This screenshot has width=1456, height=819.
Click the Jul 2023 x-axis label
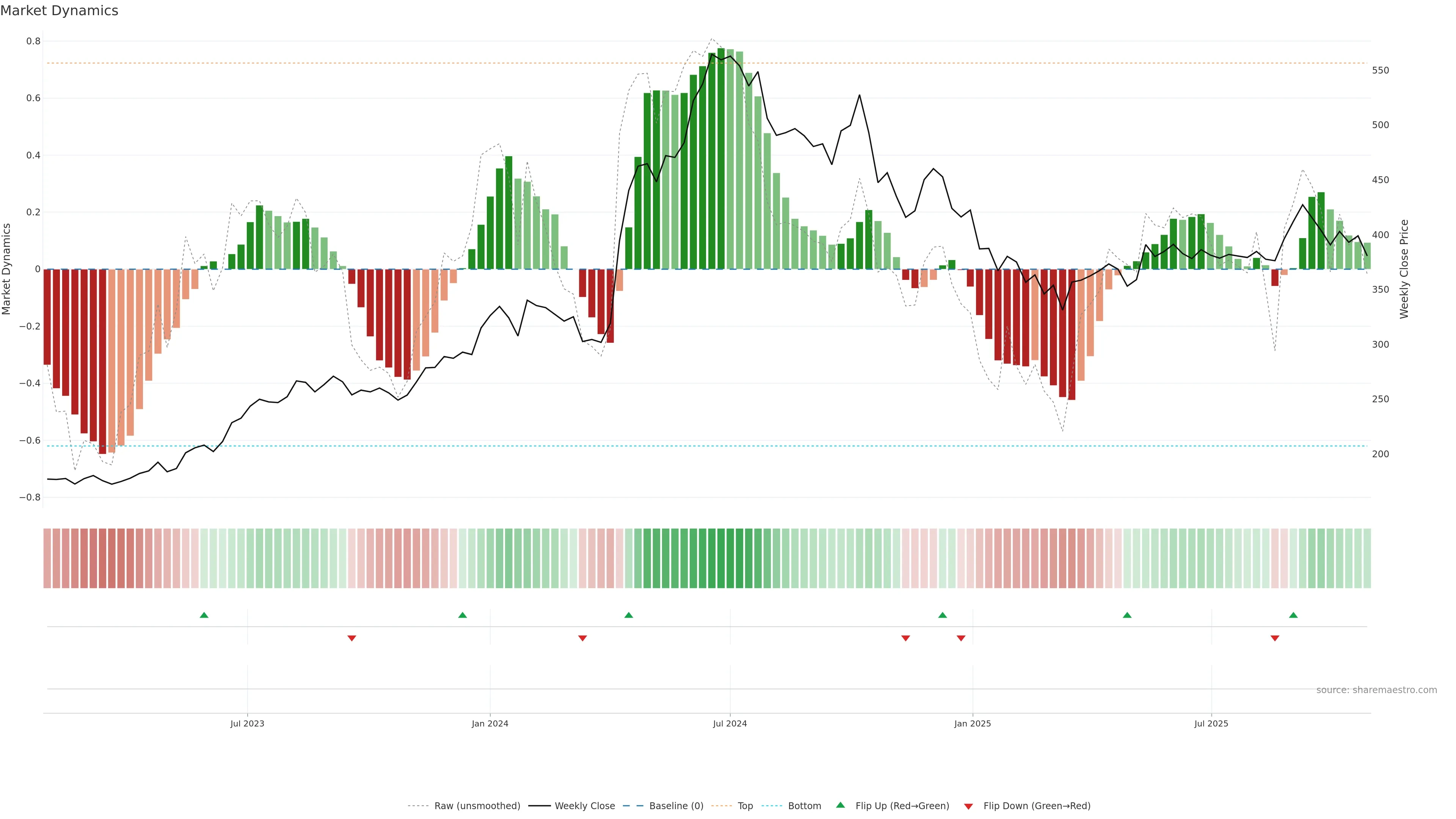point(247,723)
